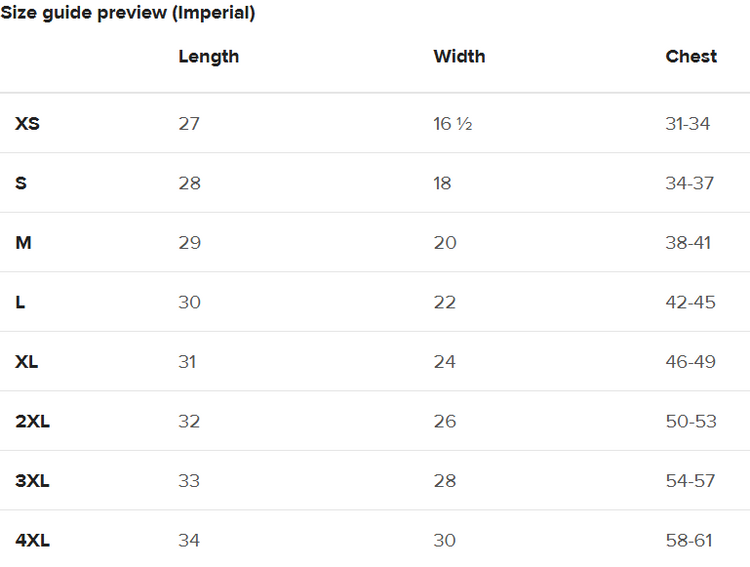Screen dimensions: 750x567
Task: Select the Width column header
Action: tap(459, 56)
